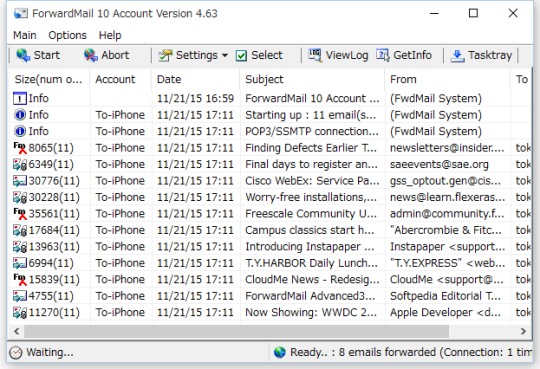Image resolution: width=540 pixels, height=369 pixels.
Task: Click mail icon on 4755(11) row
Action: coord(20,296)
